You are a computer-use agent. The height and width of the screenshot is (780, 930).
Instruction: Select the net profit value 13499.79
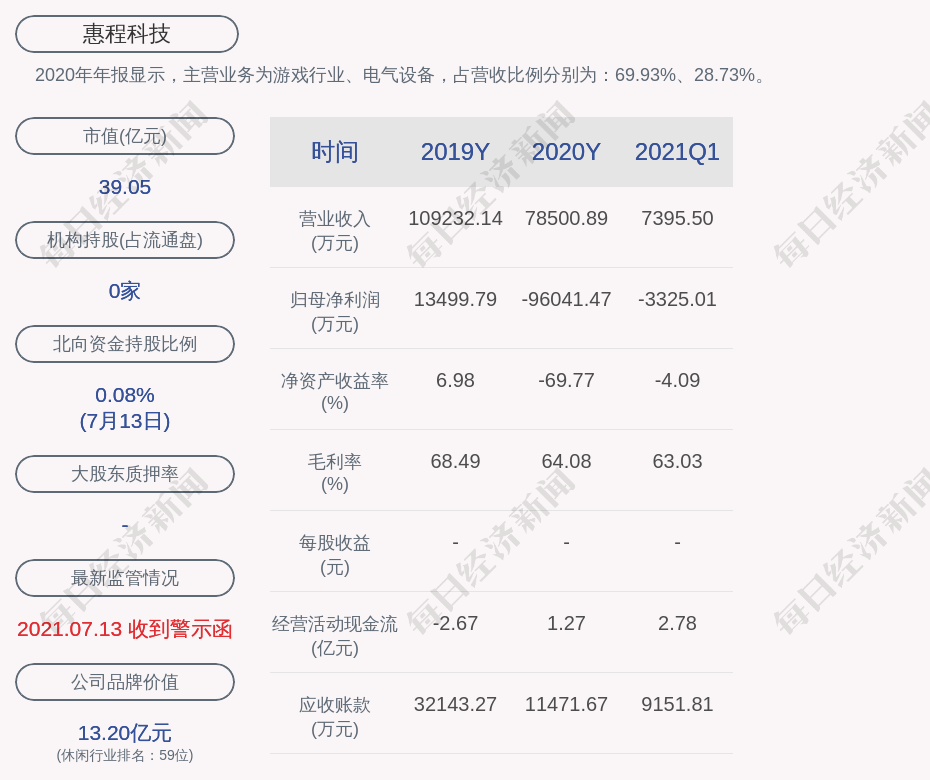coord(455,299)
